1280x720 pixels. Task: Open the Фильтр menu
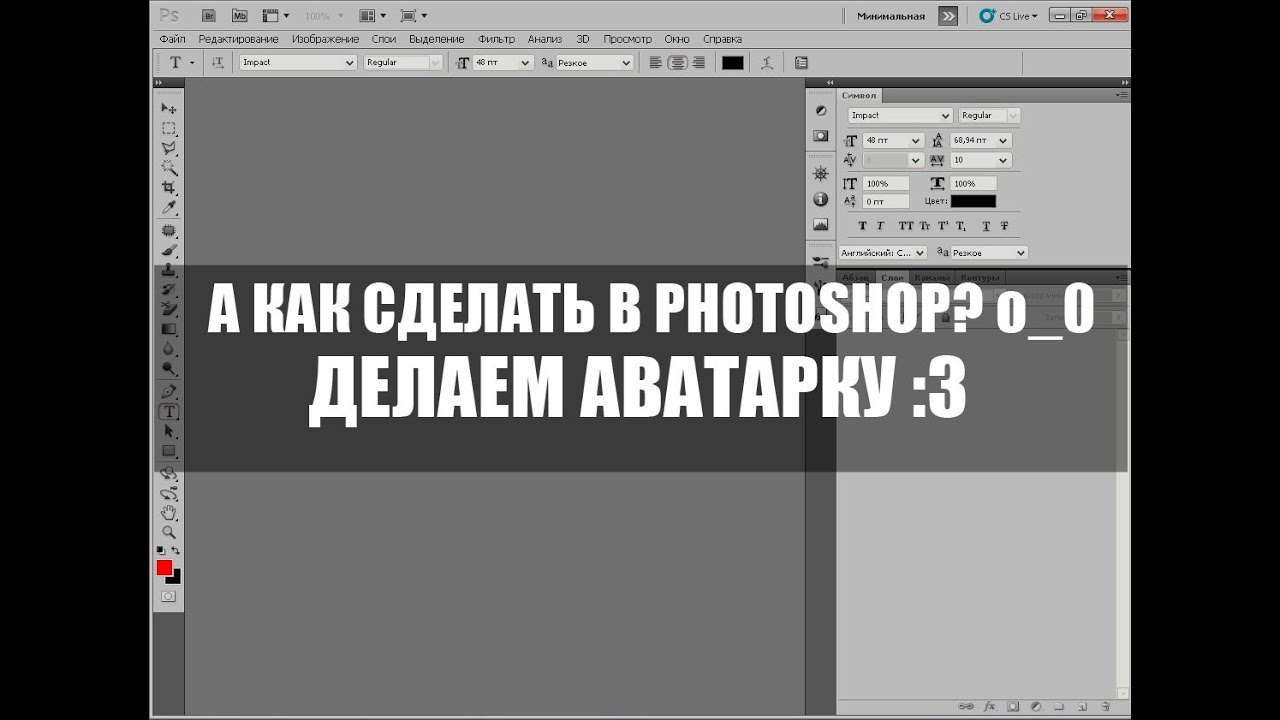click(x=496, y=39)
